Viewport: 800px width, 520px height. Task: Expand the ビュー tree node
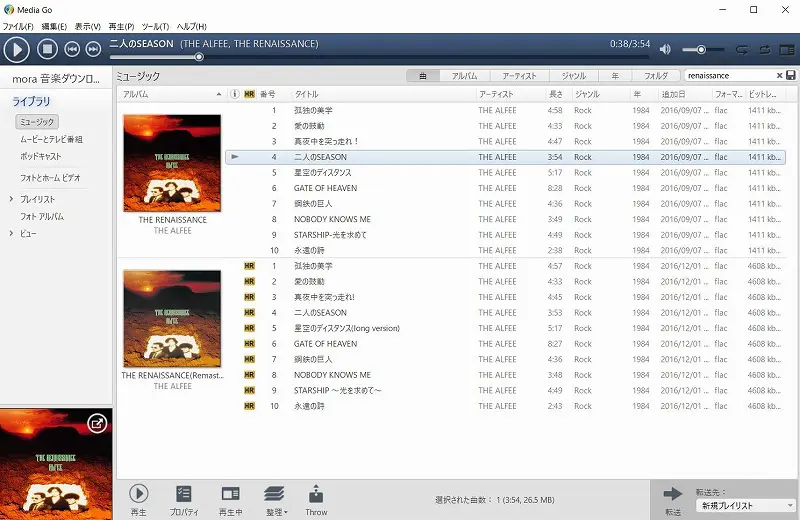click(x=11, y=233)
